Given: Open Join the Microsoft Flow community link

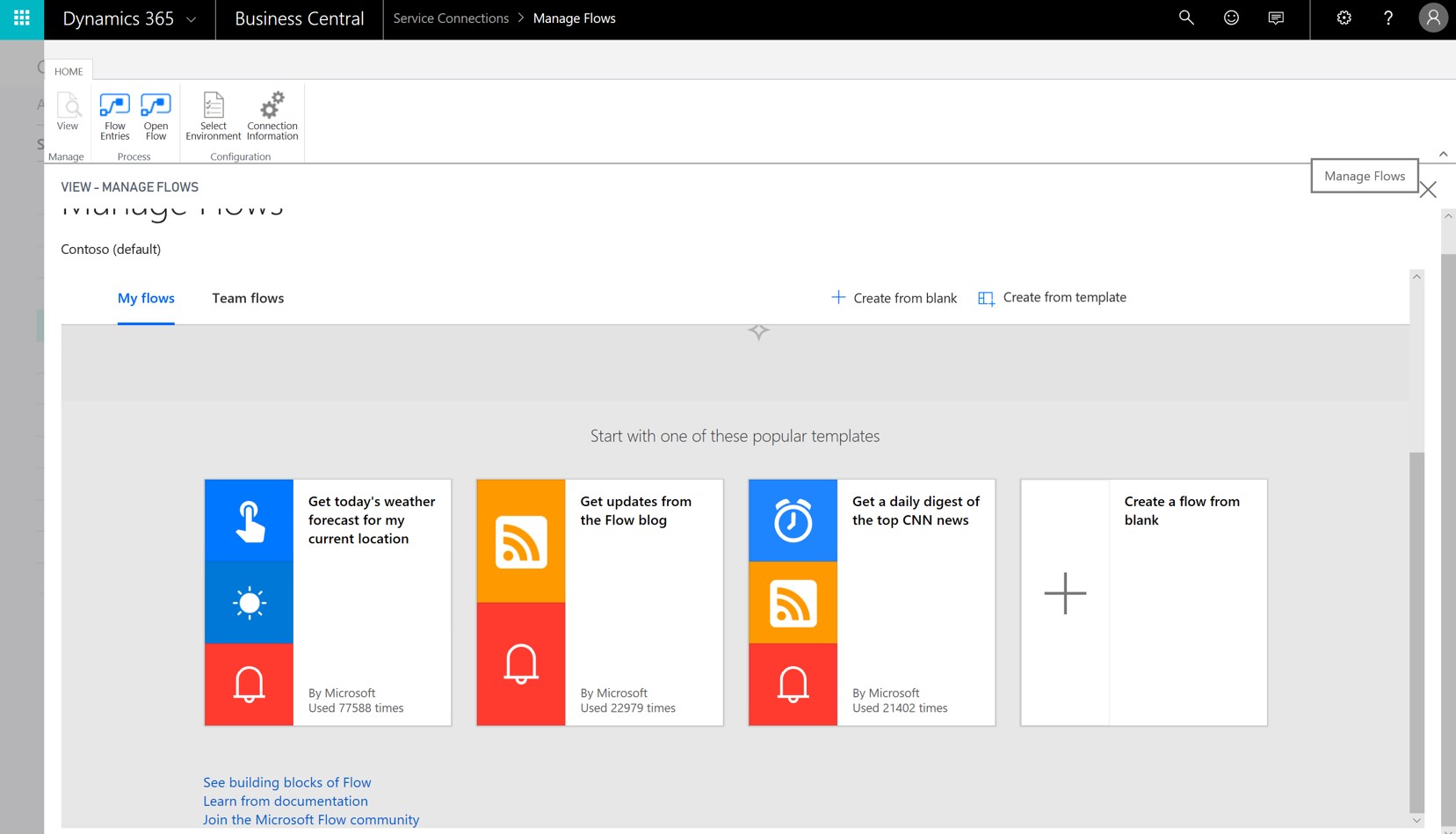Looking at the screenshot, I should (311, 819).
